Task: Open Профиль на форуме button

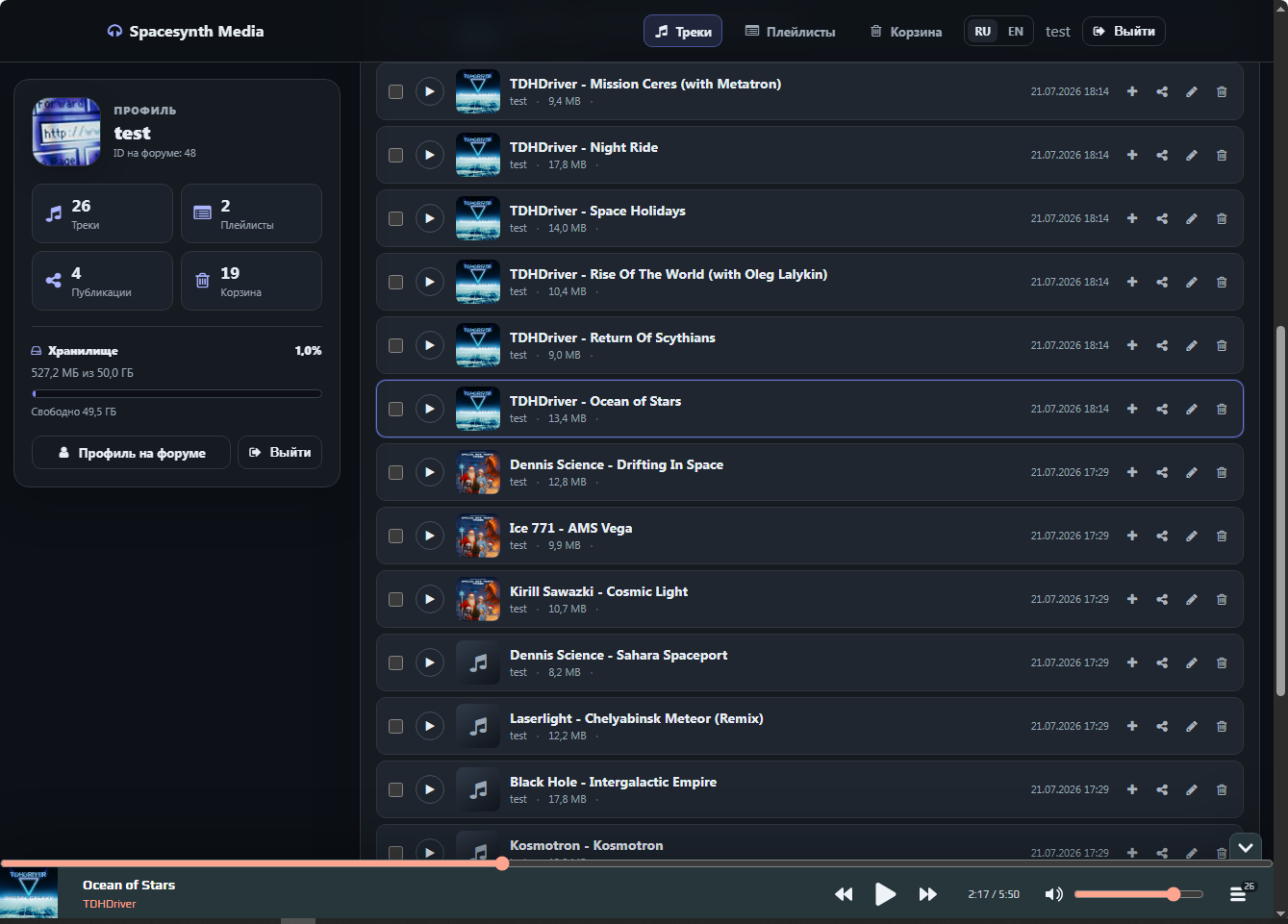Action: tap(132, 453)
